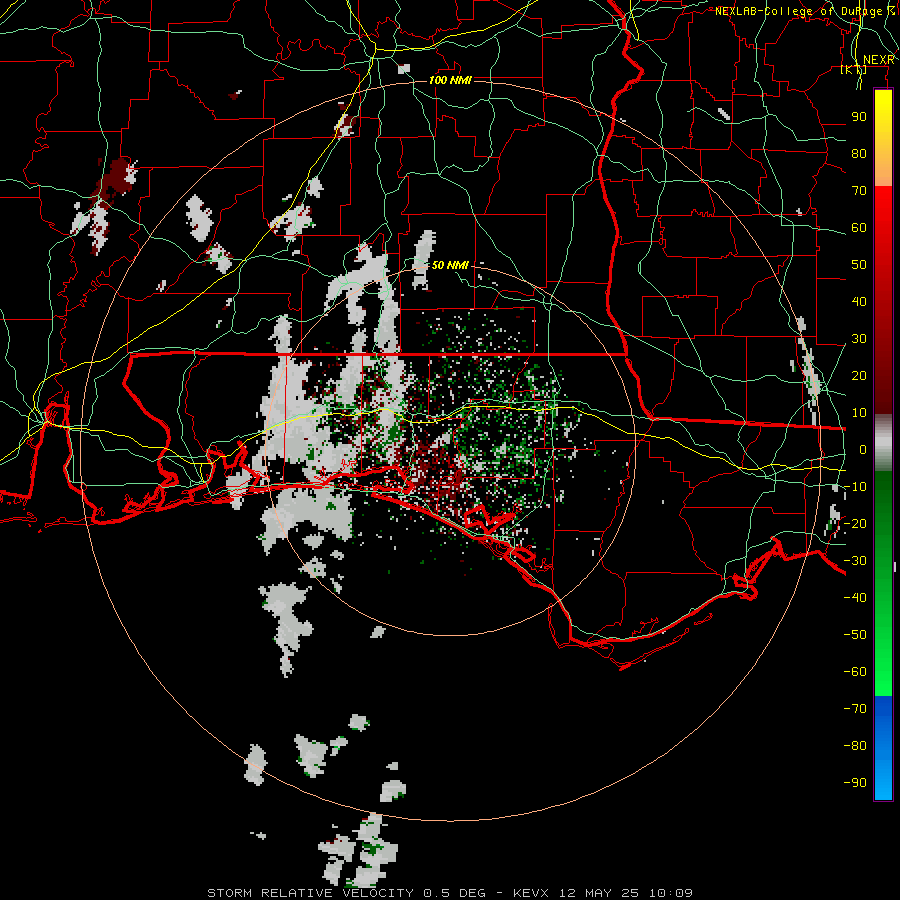Click the "100 NMI" range ring label
Viewport: 900px width, 900px height.
(x=450, y=80)
